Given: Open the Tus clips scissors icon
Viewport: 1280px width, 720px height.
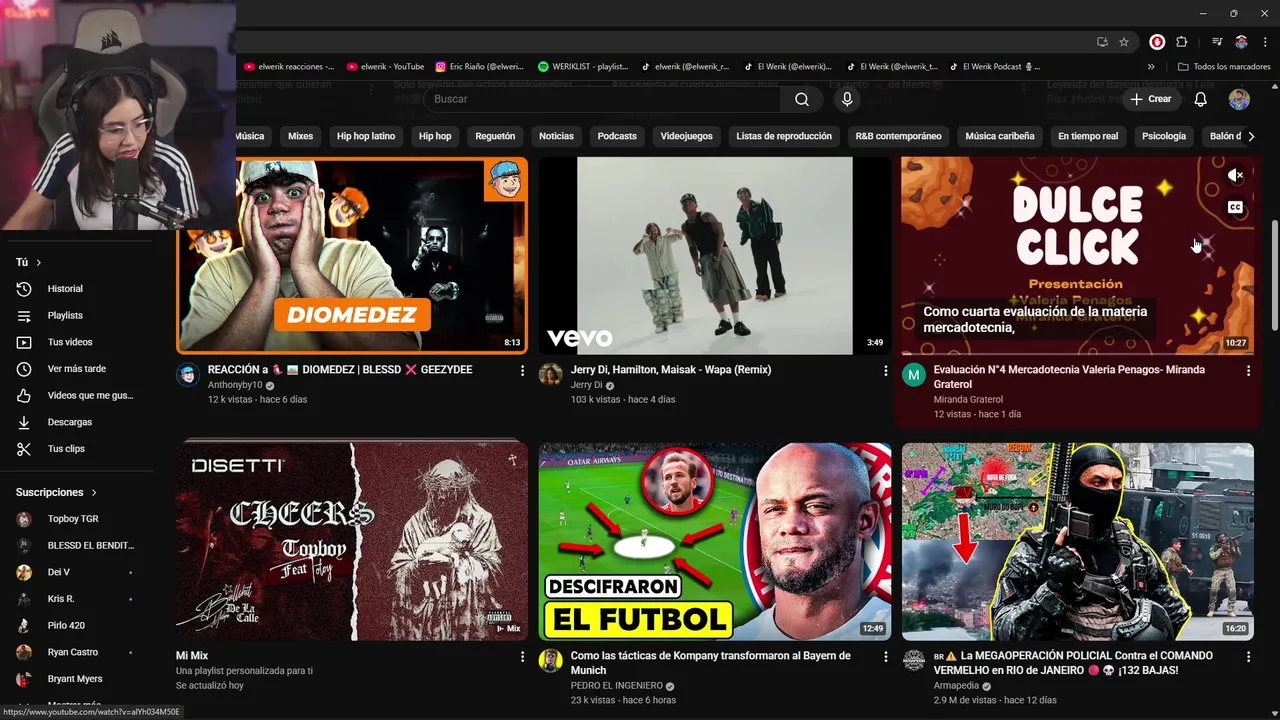Looking at the screenshot, I should click(x=24, y=449).
